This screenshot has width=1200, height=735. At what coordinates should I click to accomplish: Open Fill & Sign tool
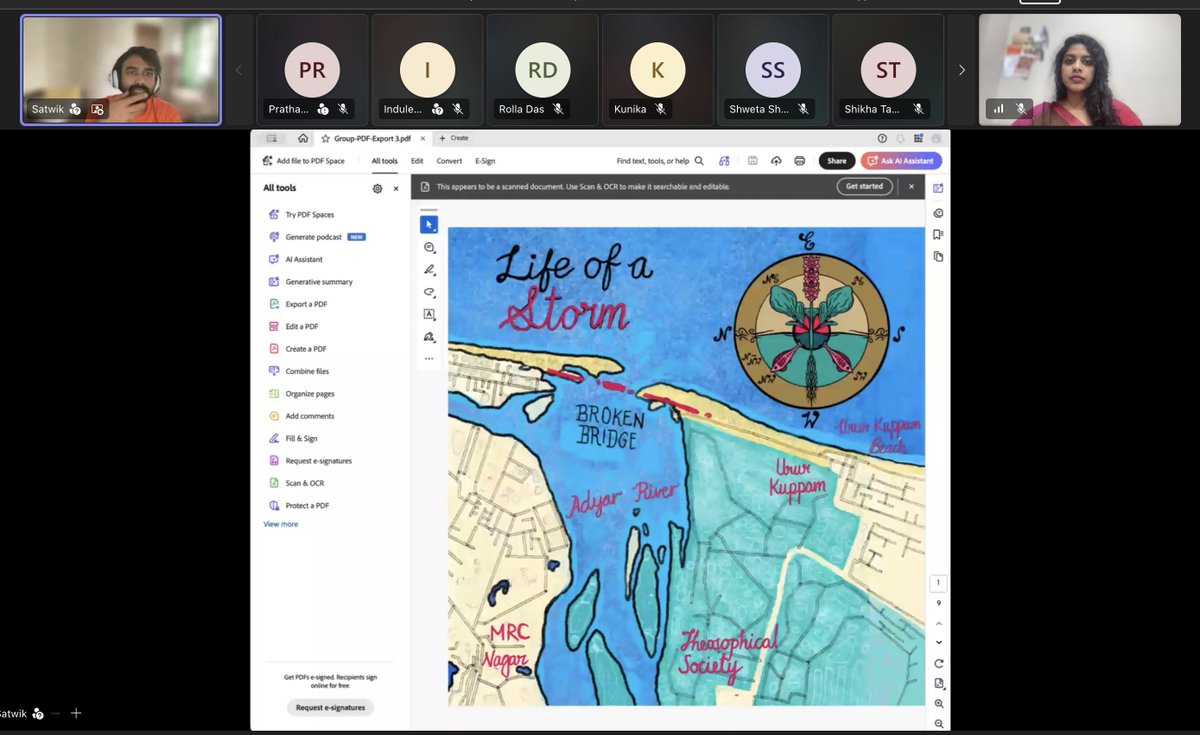(293, 438)
